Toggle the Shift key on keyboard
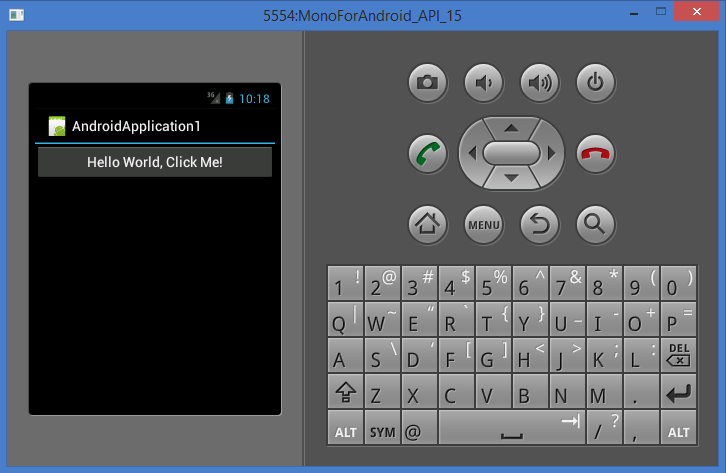 pyautogui.click(x=345, y=393)
